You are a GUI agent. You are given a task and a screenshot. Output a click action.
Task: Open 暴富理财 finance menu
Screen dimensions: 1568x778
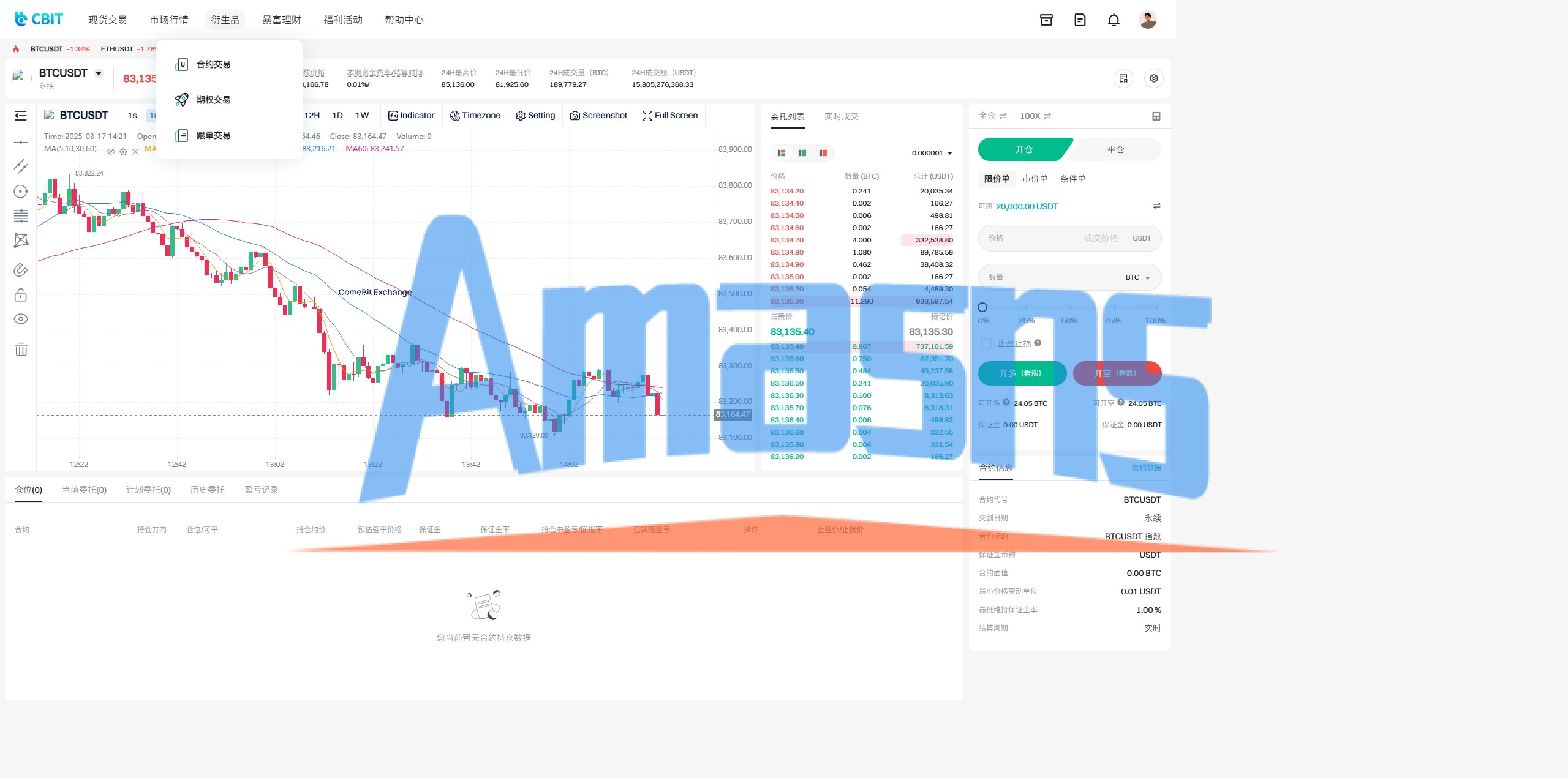282,20
